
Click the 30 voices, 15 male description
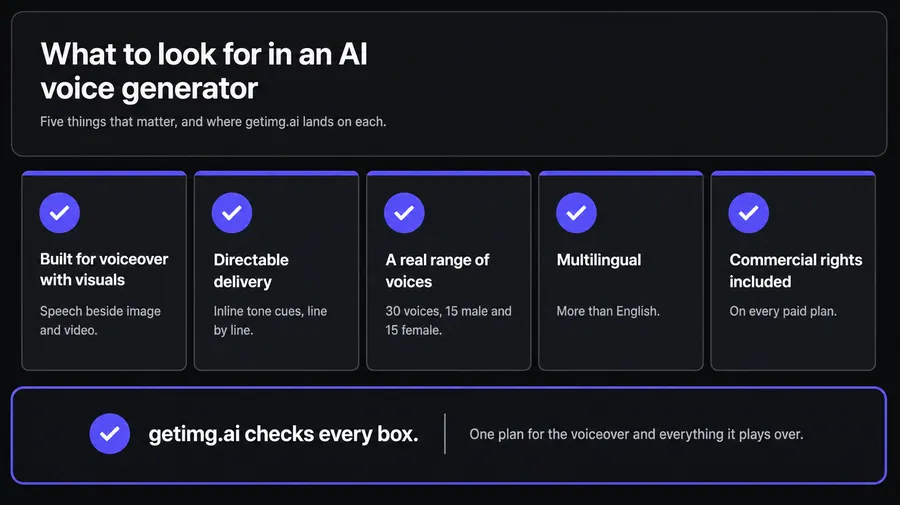pos(448,320)
